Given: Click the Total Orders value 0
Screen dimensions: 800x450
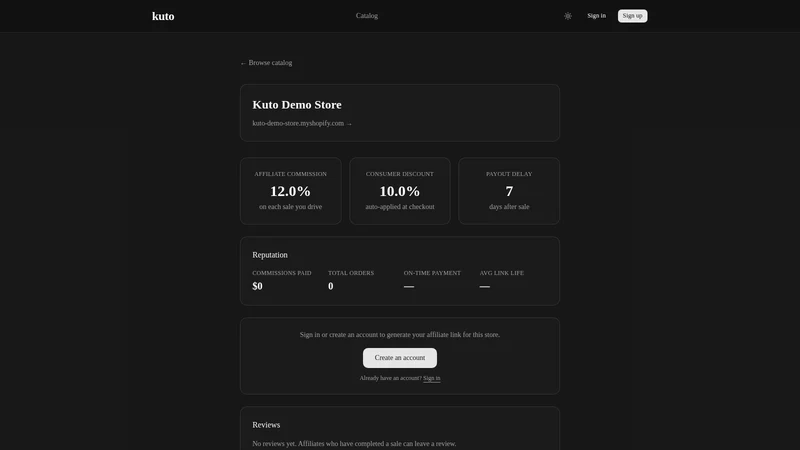Looking at the screenshot, I should point(330,286).
